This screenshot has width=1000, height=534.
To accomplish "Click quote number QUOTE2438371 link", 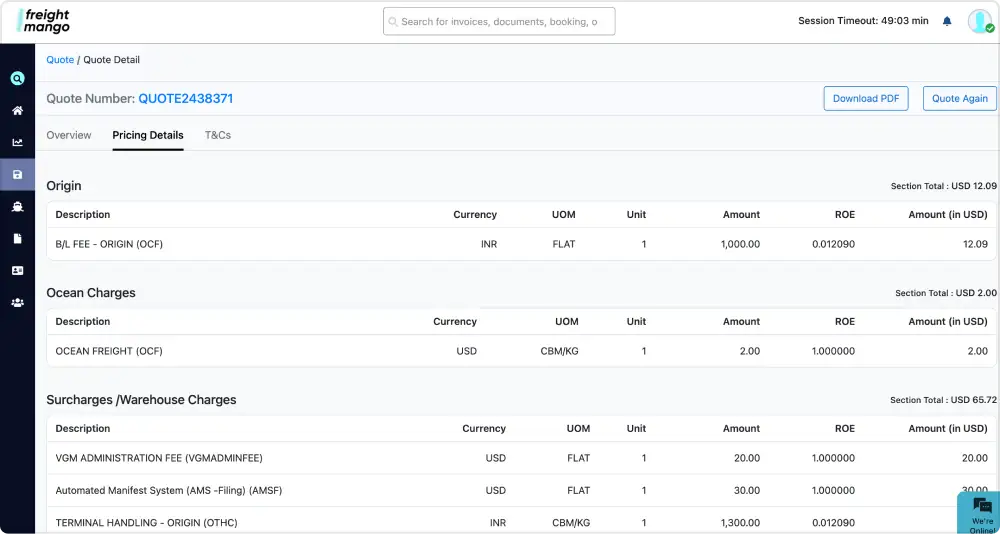I will 185,99.
